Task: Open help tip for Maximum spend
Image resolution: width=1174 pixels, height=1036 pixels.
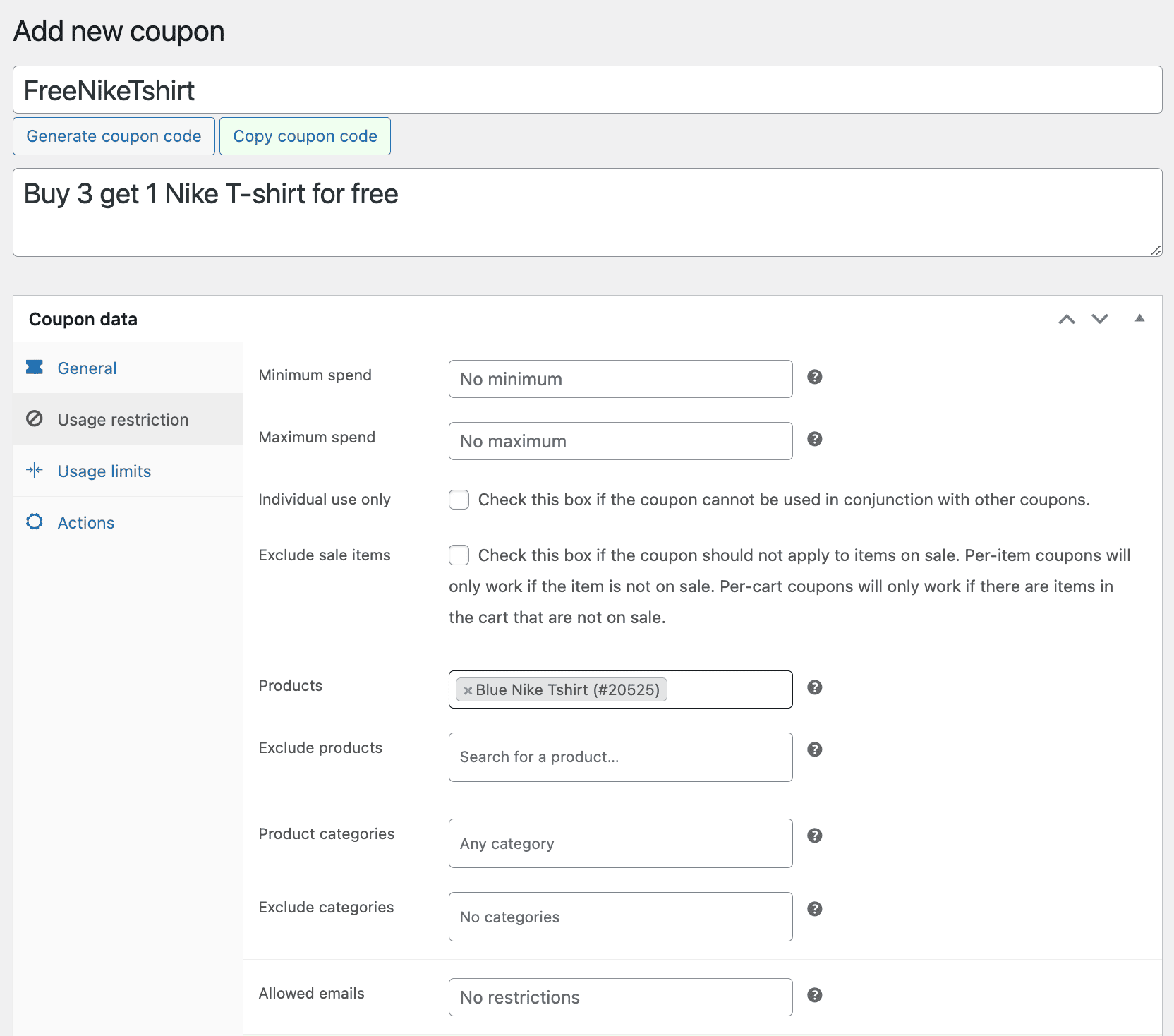Action: [x=815, y=439]
